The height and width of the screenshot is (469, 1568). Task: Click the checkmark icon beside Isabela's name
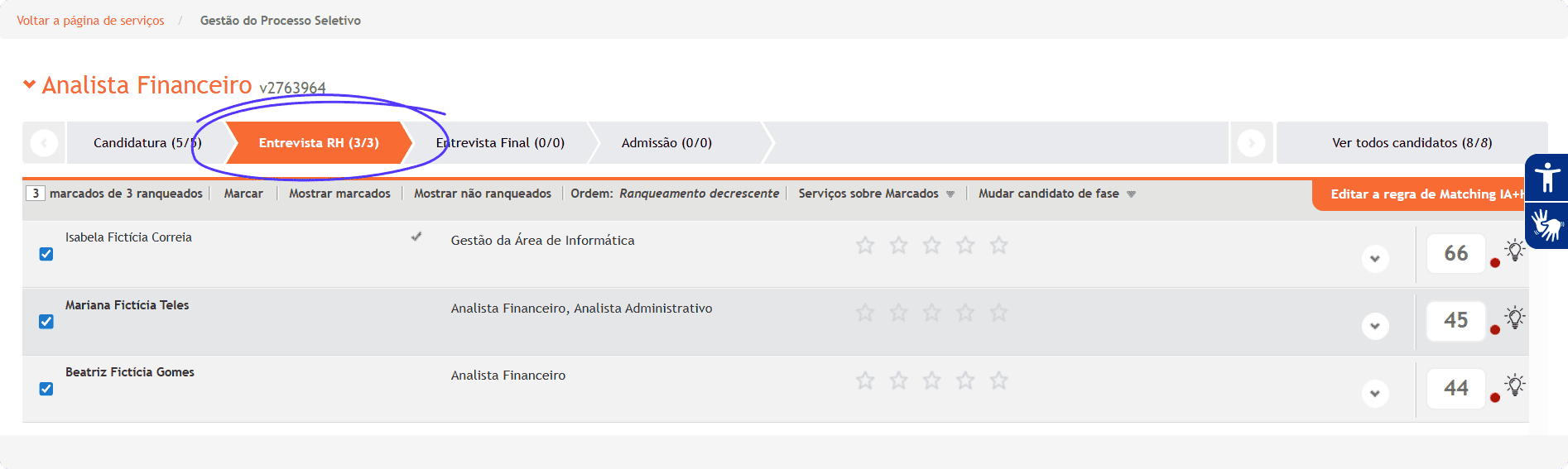click(x=416, y=237)
